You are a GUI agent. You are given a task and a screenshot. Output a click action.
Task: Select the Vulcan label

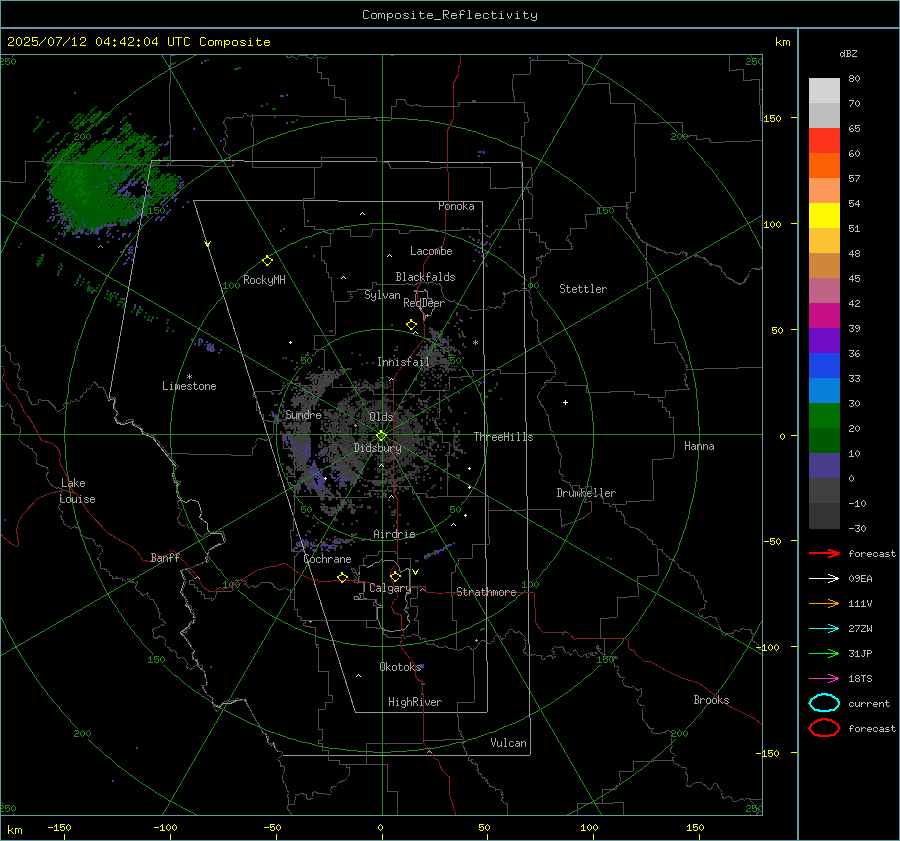[x=509, y=743]
